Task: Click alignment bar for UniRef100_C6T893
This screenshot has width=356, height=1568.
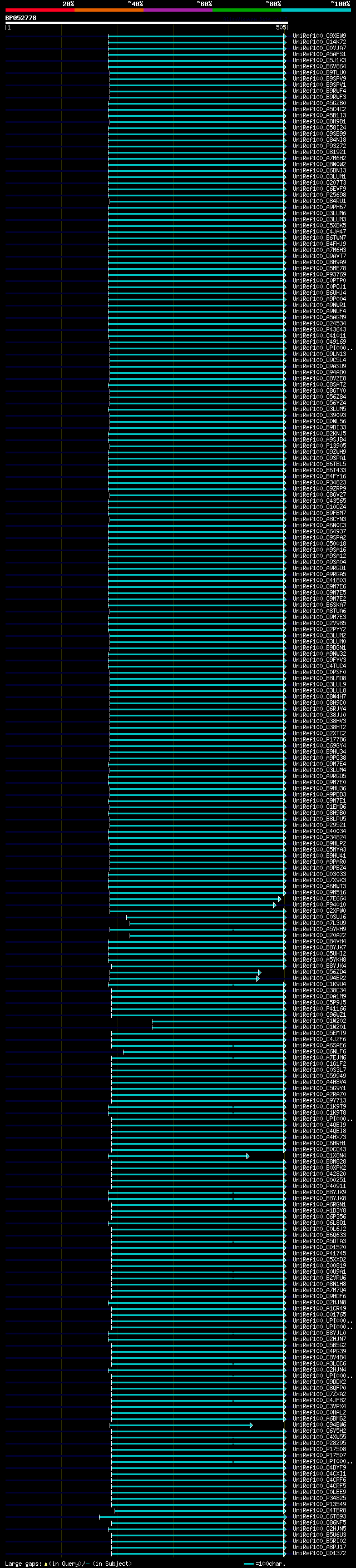Action: coord(193,1516)
